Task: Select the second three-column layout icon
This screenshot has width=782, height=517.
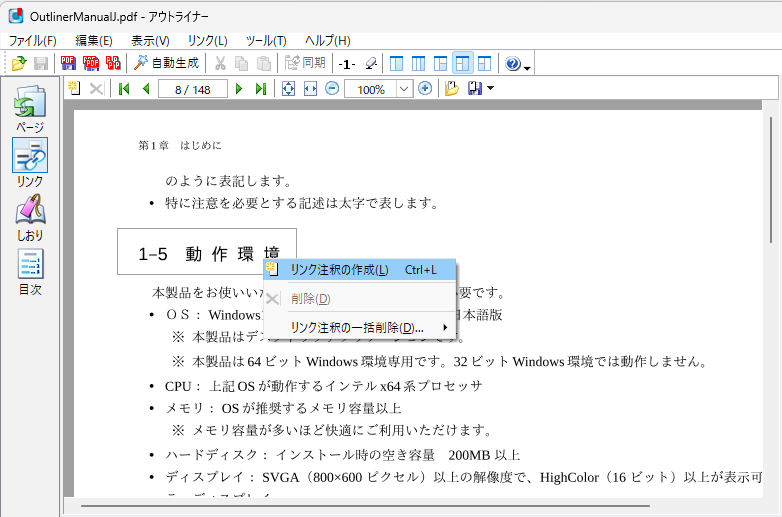Action: [418, 63]
